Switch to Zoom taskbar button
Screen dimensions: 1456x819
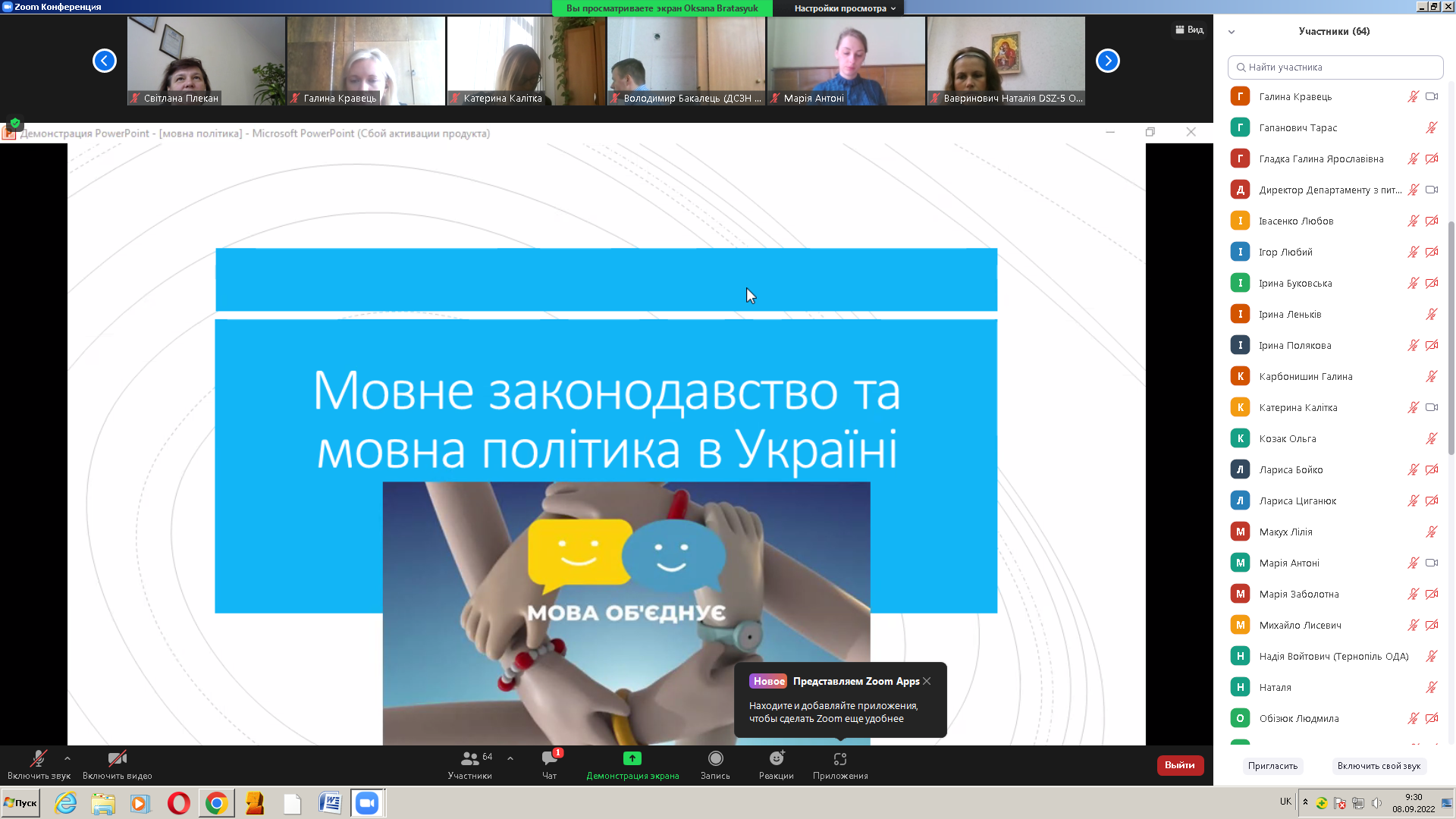368,803
